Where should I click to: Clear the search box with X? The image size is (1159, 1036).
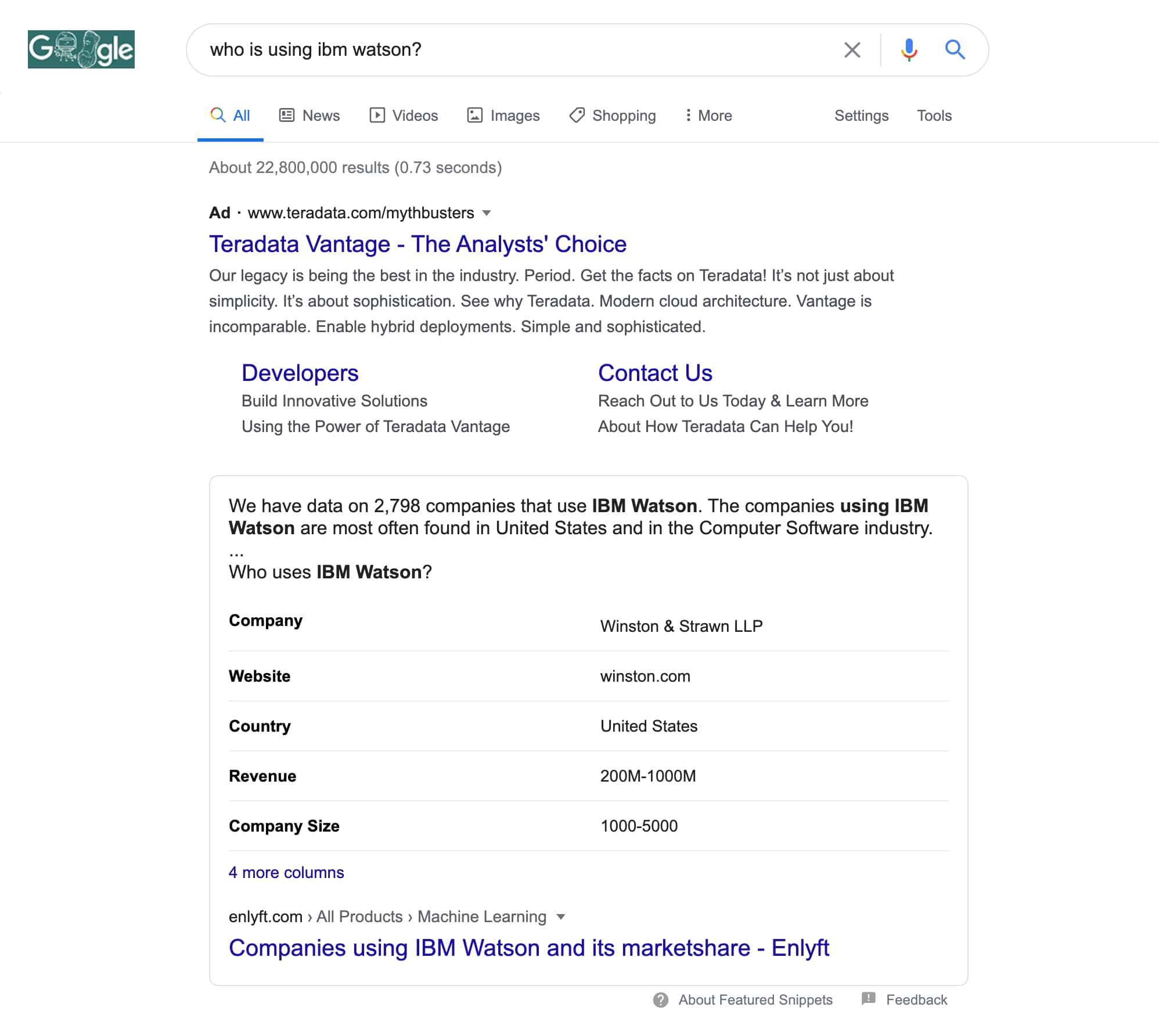tap(852, 50)
